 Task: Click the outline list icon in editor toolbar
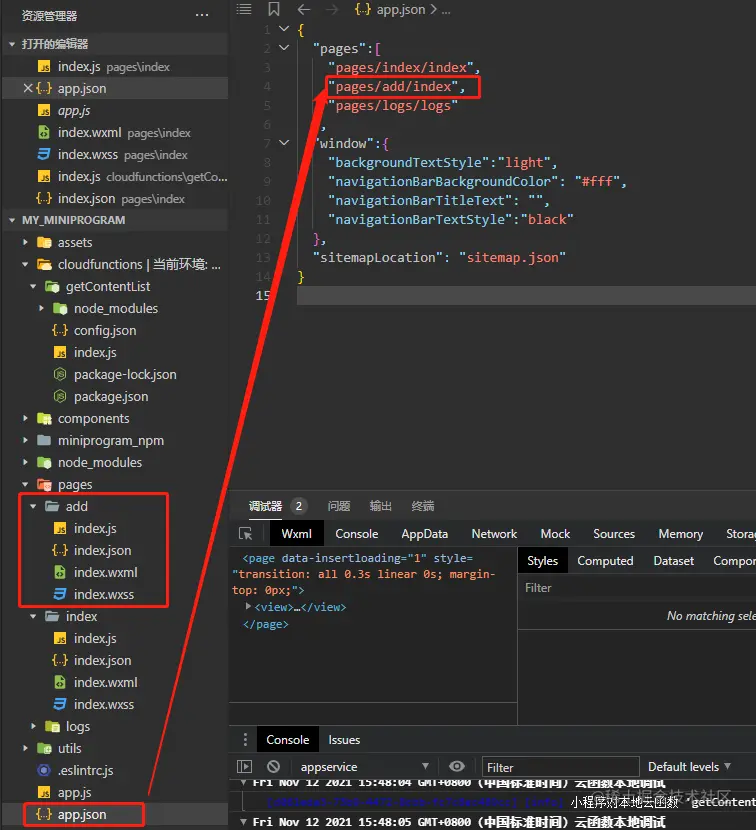244,9
